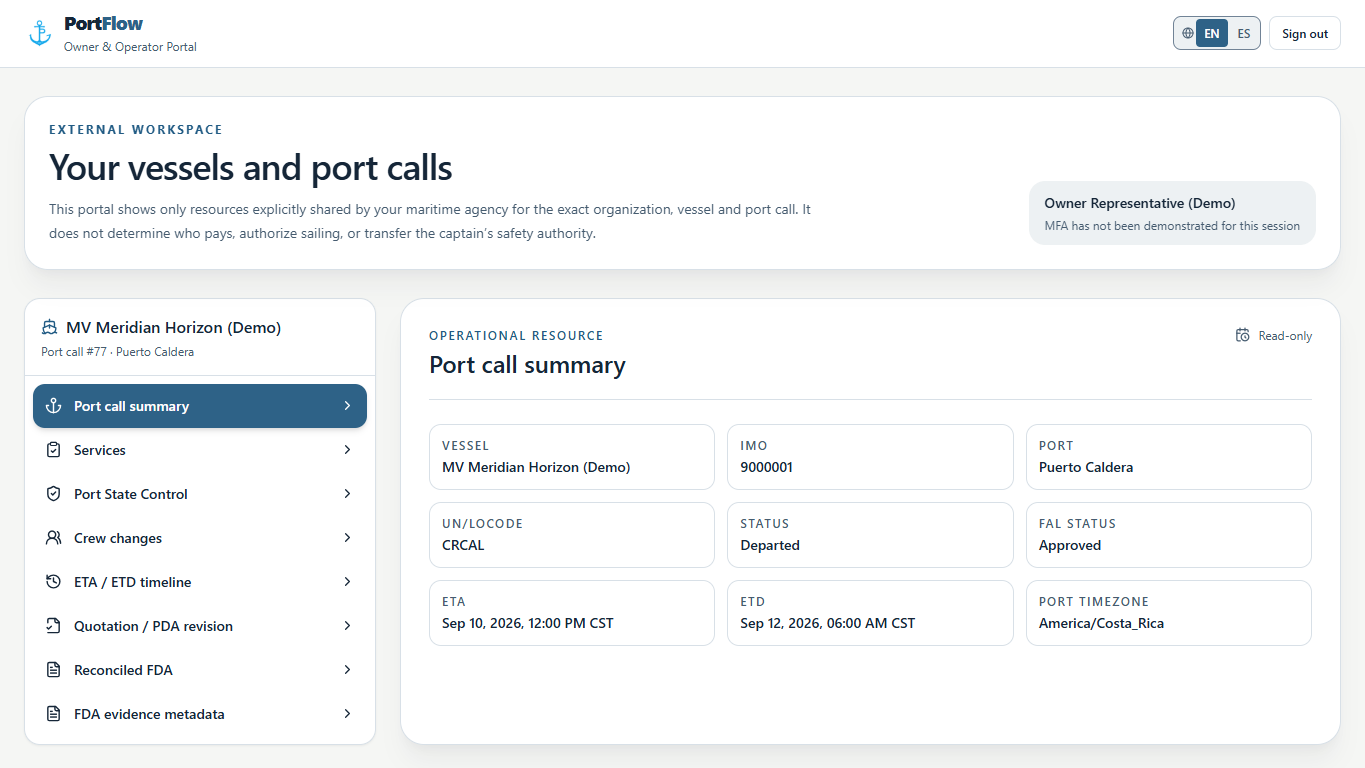This screenshot has width=1365, height=768.
Task: Click the file icon next to Reconciled FDA
Action: pyautogui.click(x=54, y=670)
